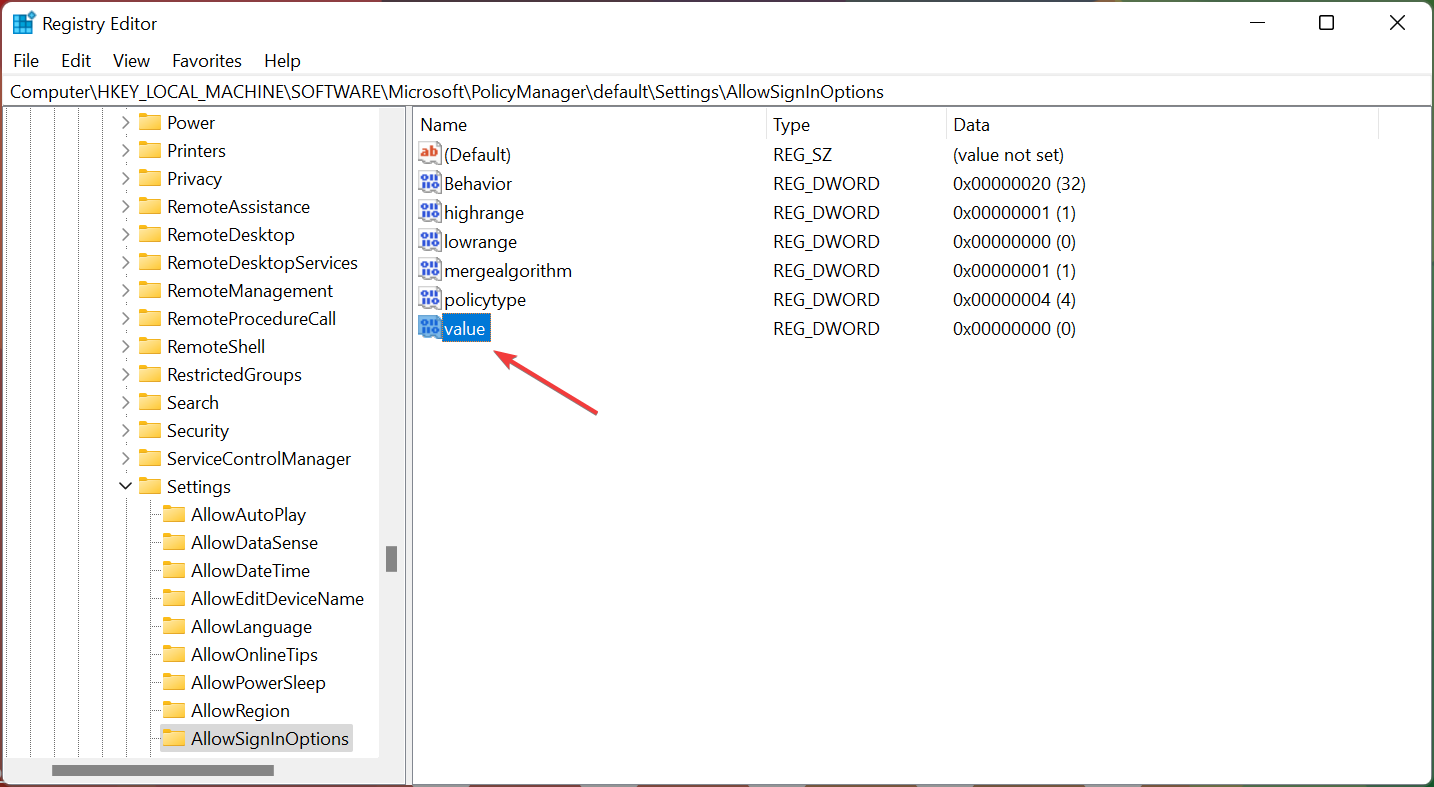Select the AllowLanguage key

click(x=251, y=626)
